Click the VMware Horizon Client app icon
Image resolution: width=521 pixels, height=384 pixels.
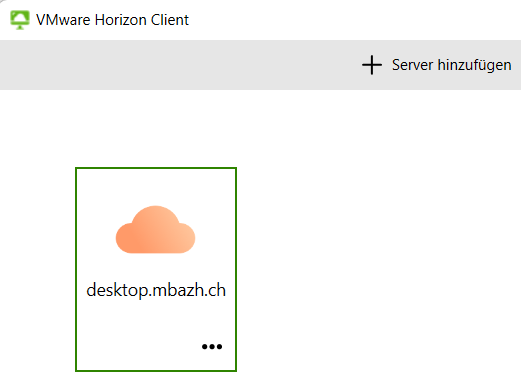tap(20, 20)
